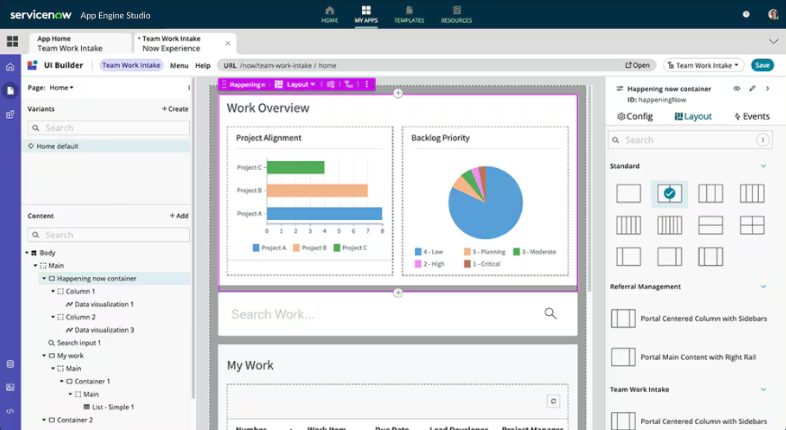Click the plus handle above Work Overview
The width and height of the screenshot is (786, 430).
point(398,93)
